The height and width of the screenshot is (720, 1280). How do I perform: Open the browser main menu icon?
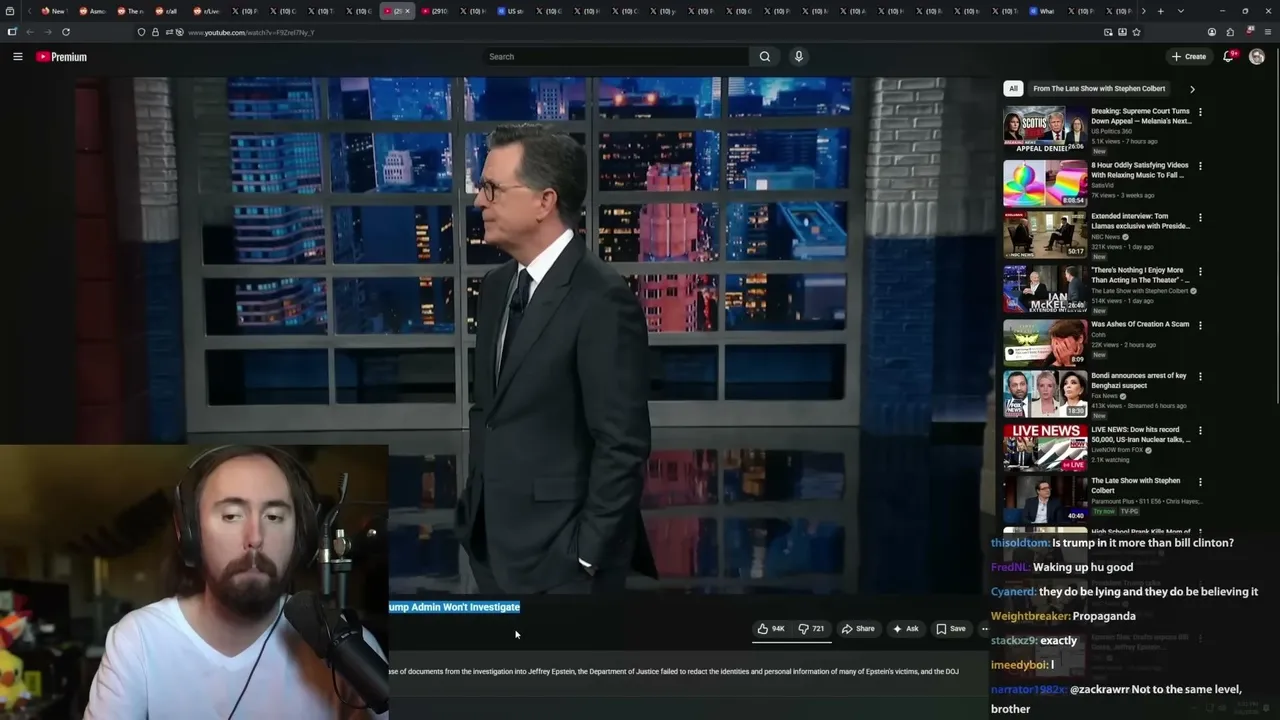coord(1267,32)
